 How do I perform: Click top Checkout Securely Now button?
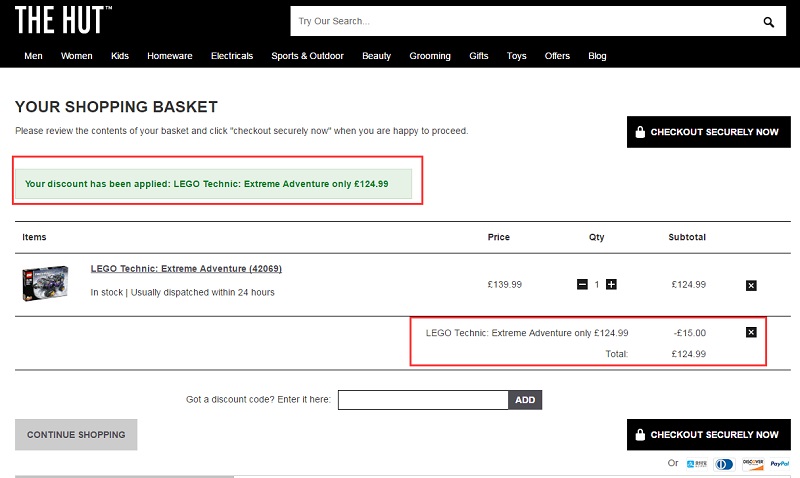pos(709,132)
